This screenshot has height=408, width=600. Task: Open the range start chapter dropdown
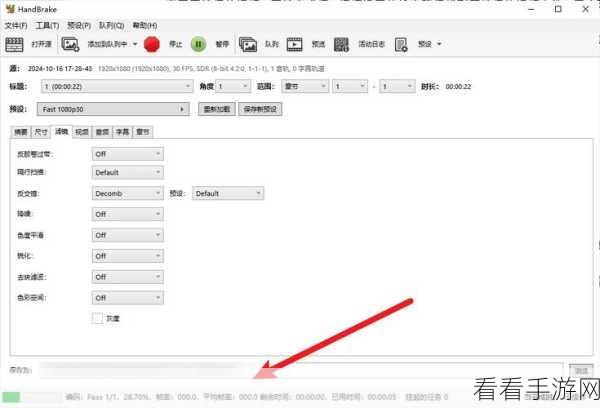click(x=350, y=86)
